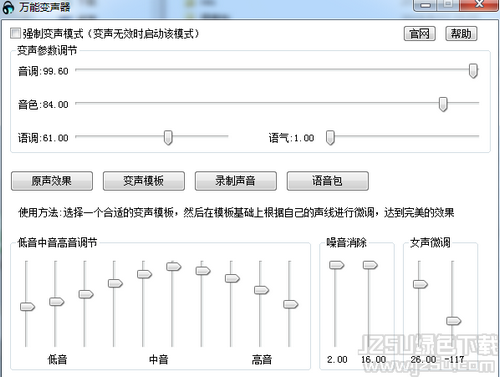Click the headphone app icon in the title bar

click(8, 7)
